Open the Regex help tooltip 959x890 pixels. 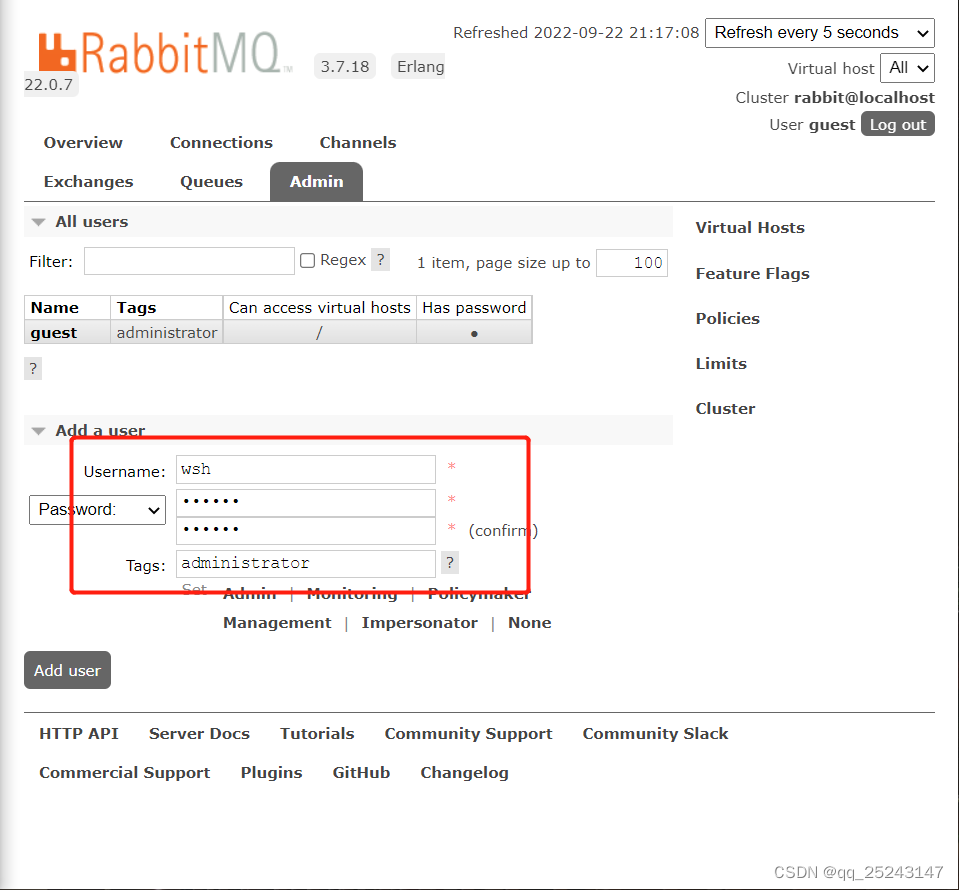(x=380, y=259)
